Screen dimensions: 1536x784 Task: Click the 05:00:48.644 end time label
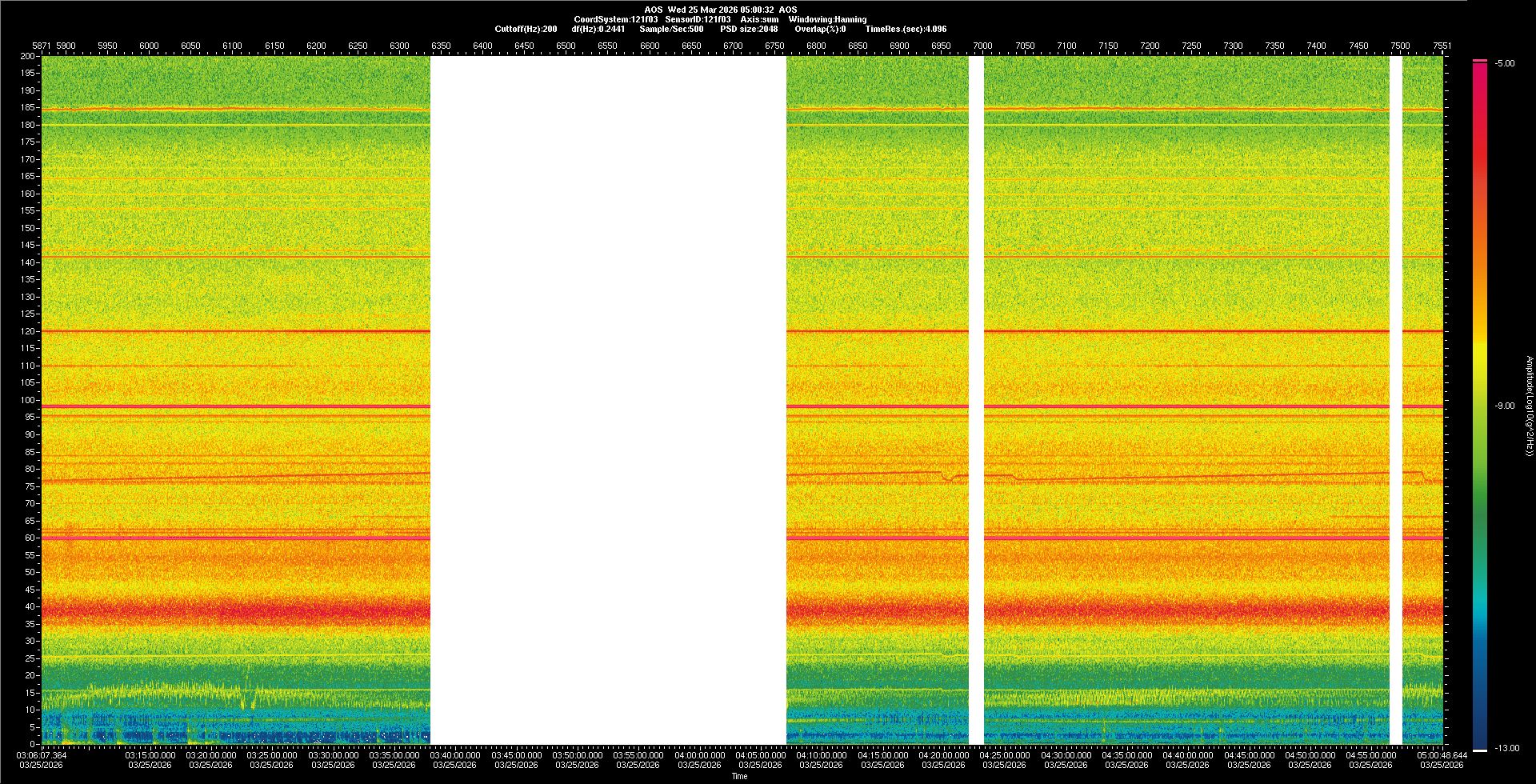pyautogui.click(x=1442, y=754)
